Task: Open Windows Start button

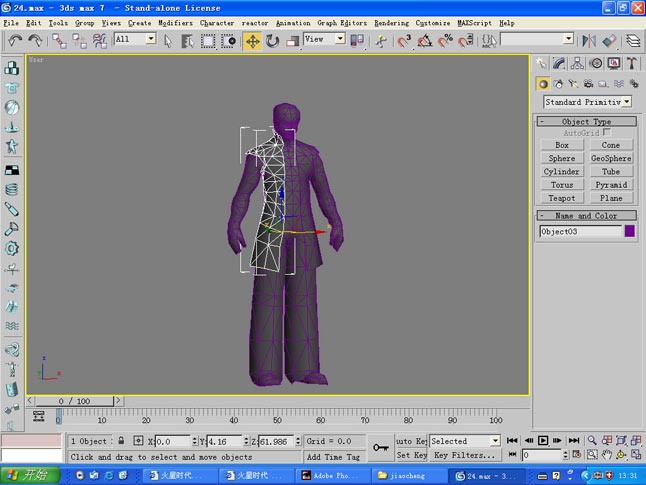Action: (x=30, y=475)
